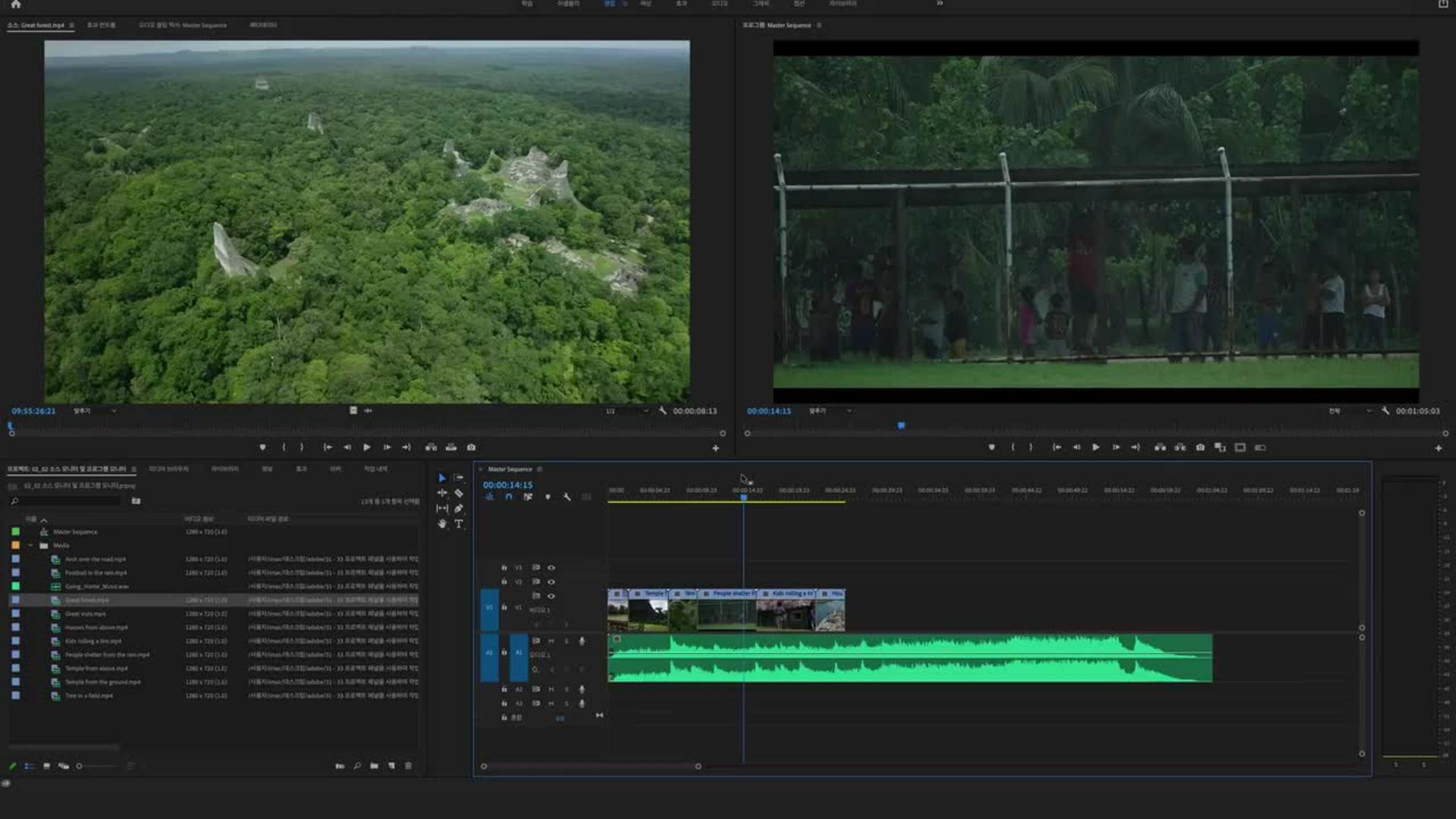Select the Razor tool in the tools panel
Screen dimensions: 1456x819
click(x=459, y=494)
